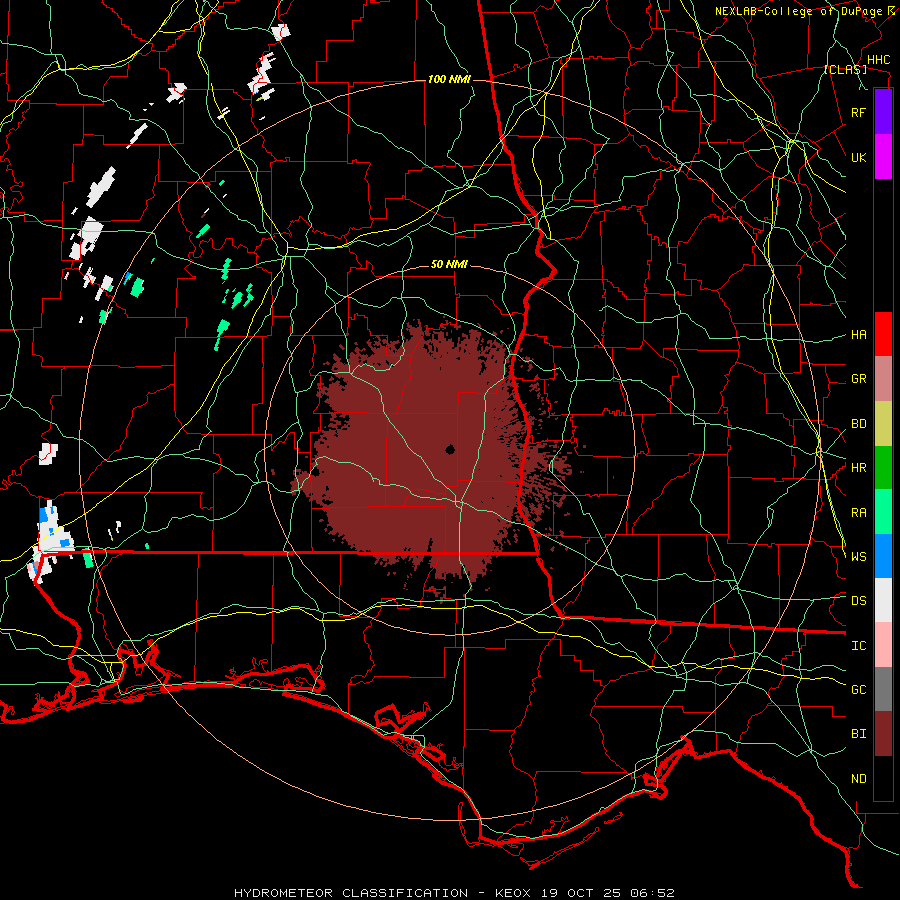Viewport: 900px width, 900px height.
Task: Click the GC legend label
Action: pos(858,690)
